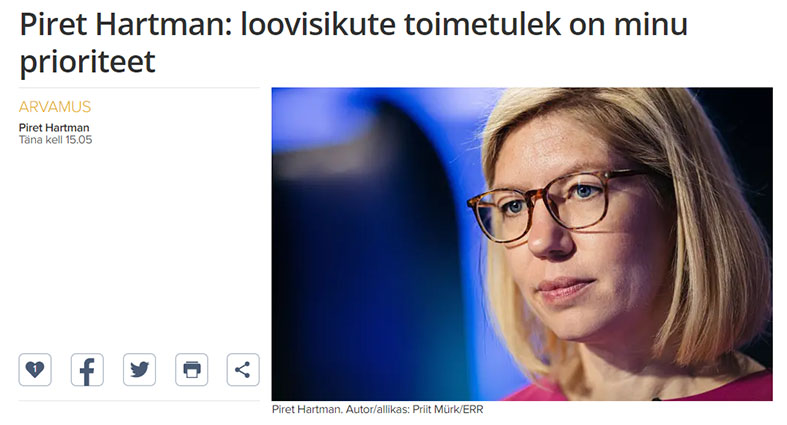
Task: Open the large photo of Piret Hartman
Action: [x=522, y=244]
